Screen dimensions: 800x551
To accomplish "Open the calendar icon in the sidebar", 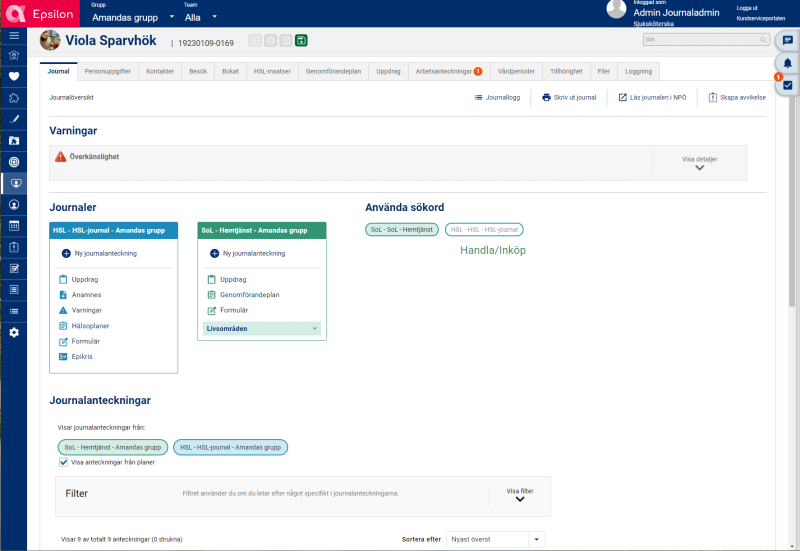I will pos(14,226).
